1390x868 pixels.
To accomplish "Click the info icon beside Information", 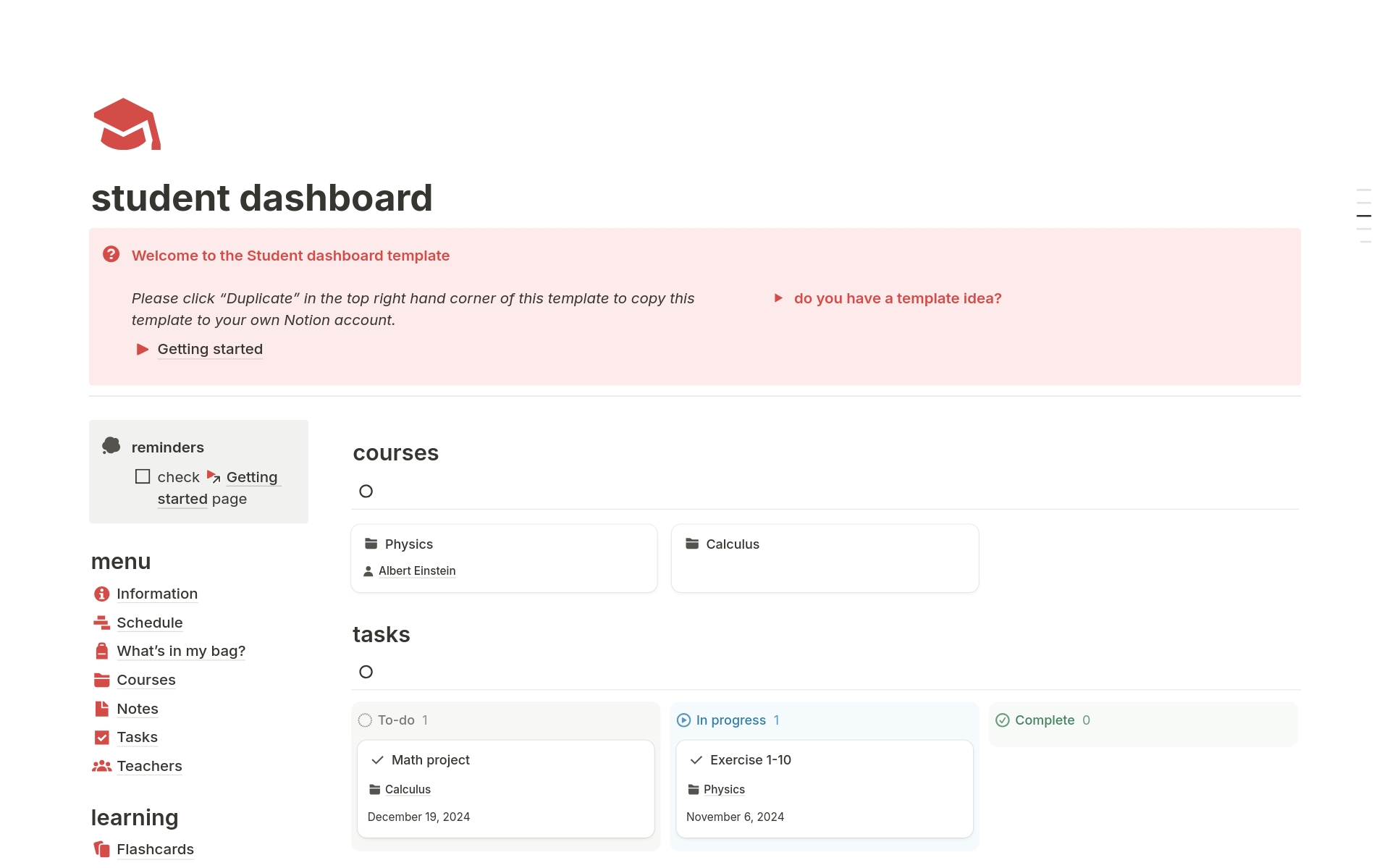I will point(101,594).
